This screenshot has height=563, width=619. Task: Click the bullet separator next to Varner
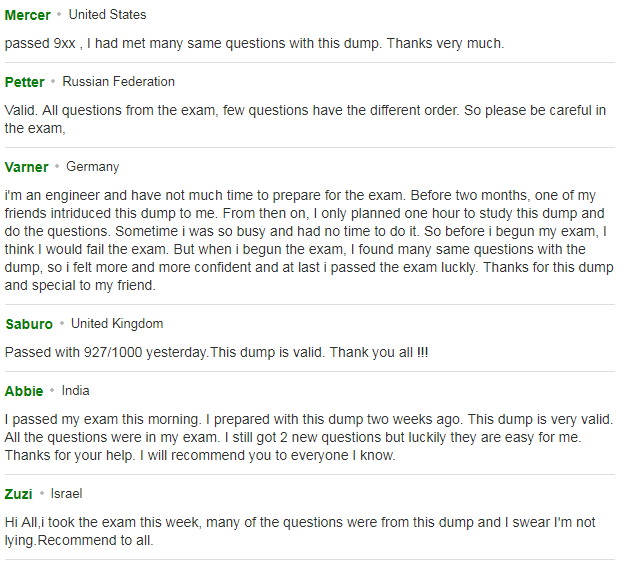pyautogui.click(x=57, y=167)
